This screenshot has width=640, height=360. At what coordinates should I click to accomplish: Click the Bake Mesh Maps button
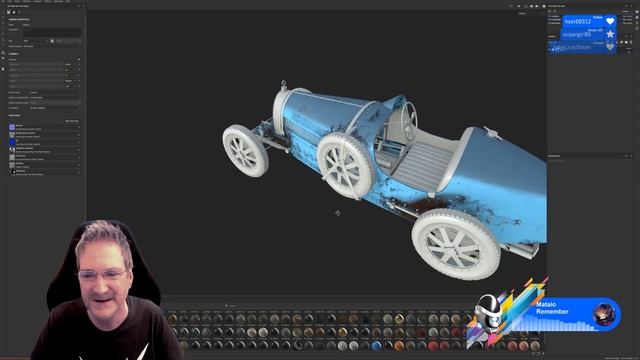click(x=72, y=121)
